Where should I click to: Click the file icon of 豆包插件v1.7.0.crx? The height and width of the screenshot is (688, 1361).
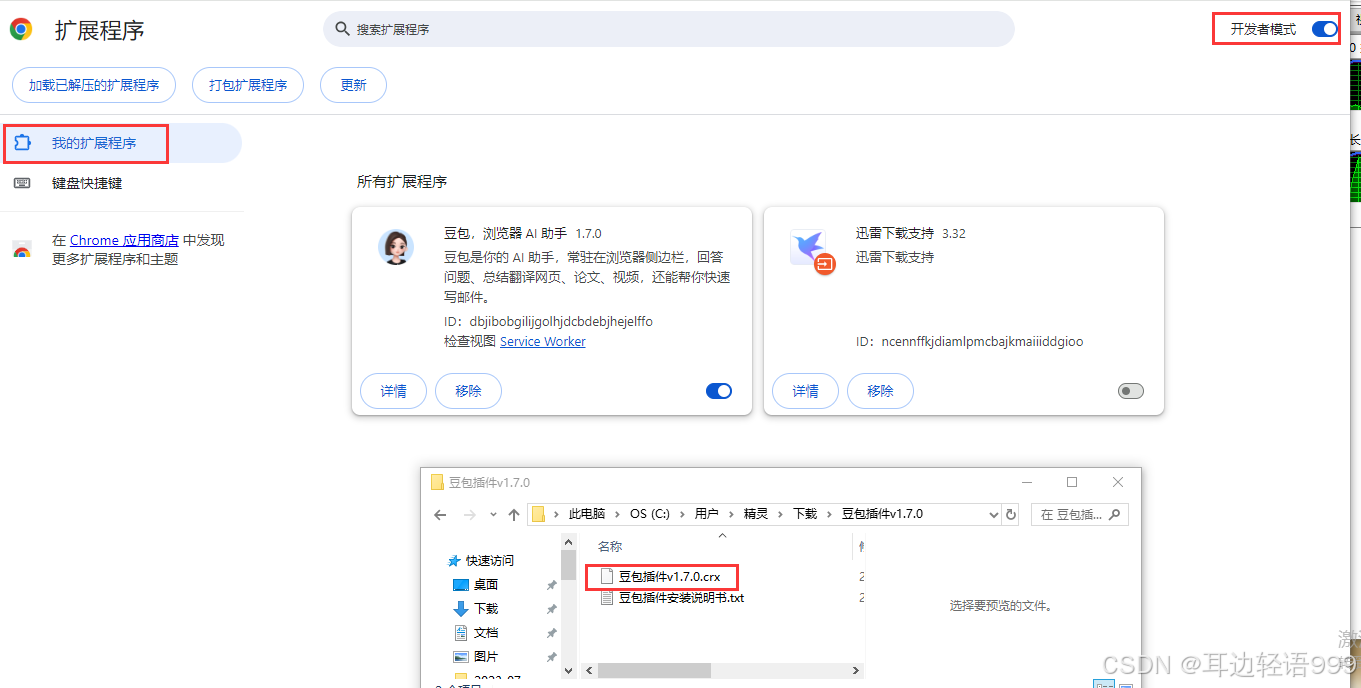click(606, 577)
